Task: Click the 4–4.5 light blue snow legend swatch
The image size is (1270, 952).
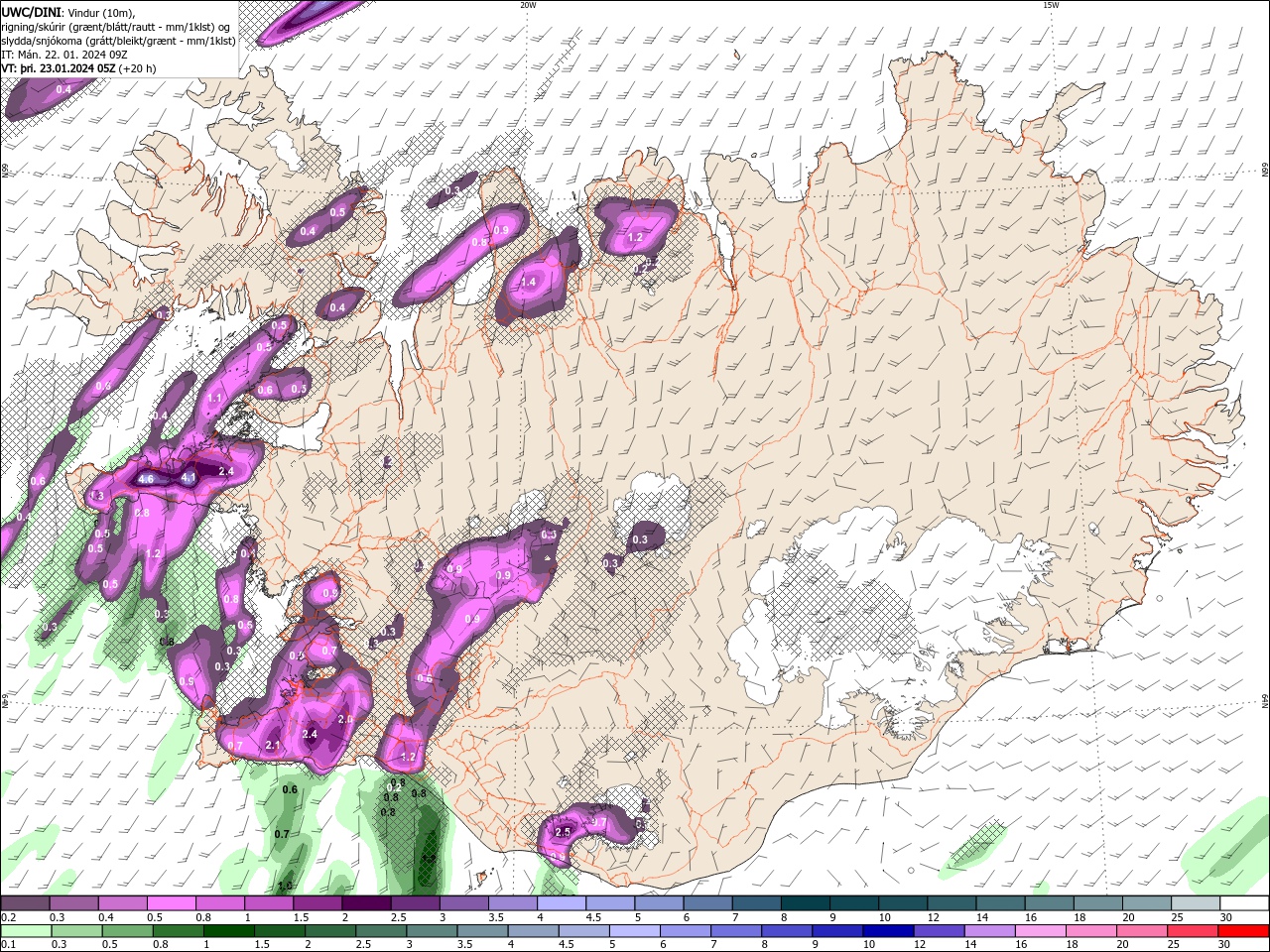Action: pos(560,903)
